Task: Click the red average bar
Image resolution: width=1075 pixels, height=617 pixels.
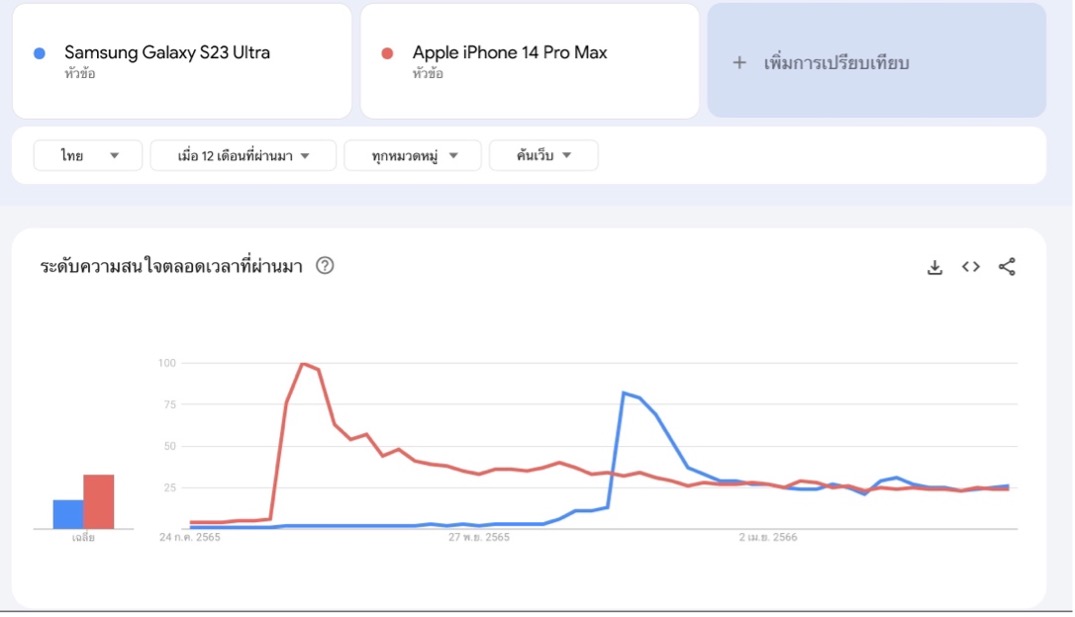Action: point(99,502)
